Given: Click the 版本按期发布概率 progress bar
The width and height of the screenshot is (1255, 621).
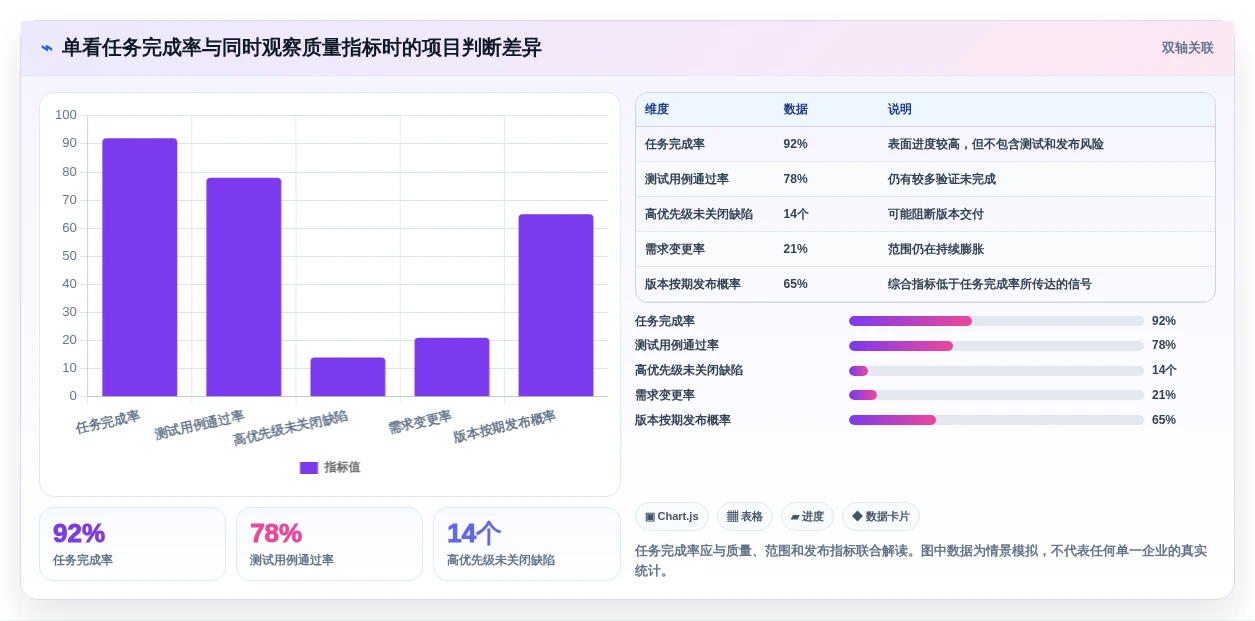Looking at the screenshot, I should pos(996,420).
